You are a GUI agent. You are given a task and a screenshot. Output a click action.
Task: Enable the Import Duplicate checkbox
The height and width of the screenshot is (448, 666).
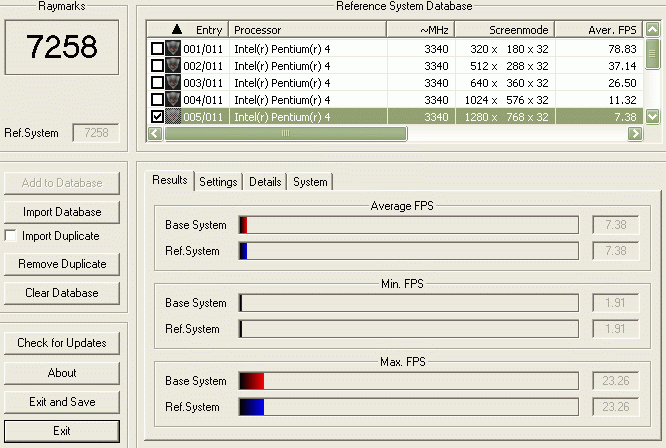[x=10, y=236]
